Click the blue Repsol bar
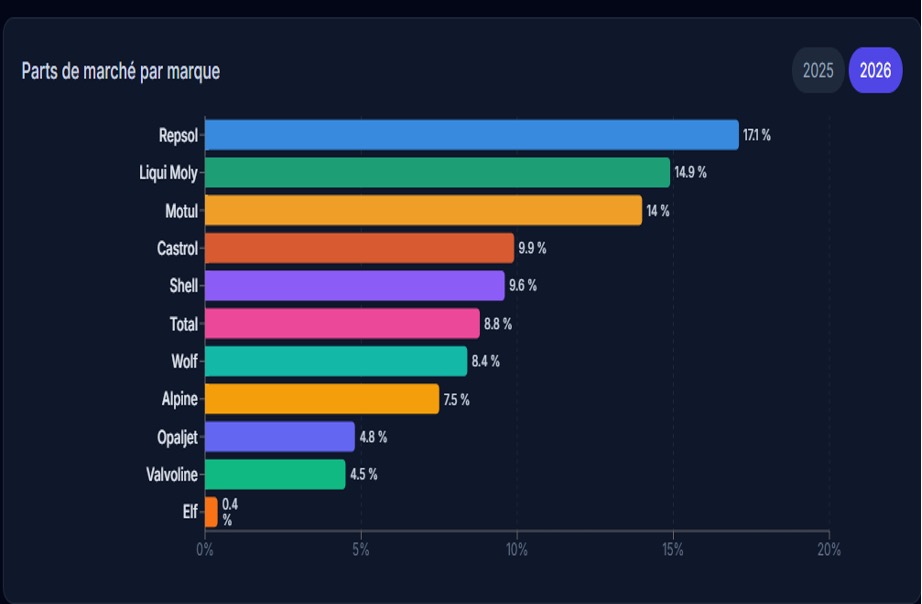Screen dimensions: 922x604 471,135
